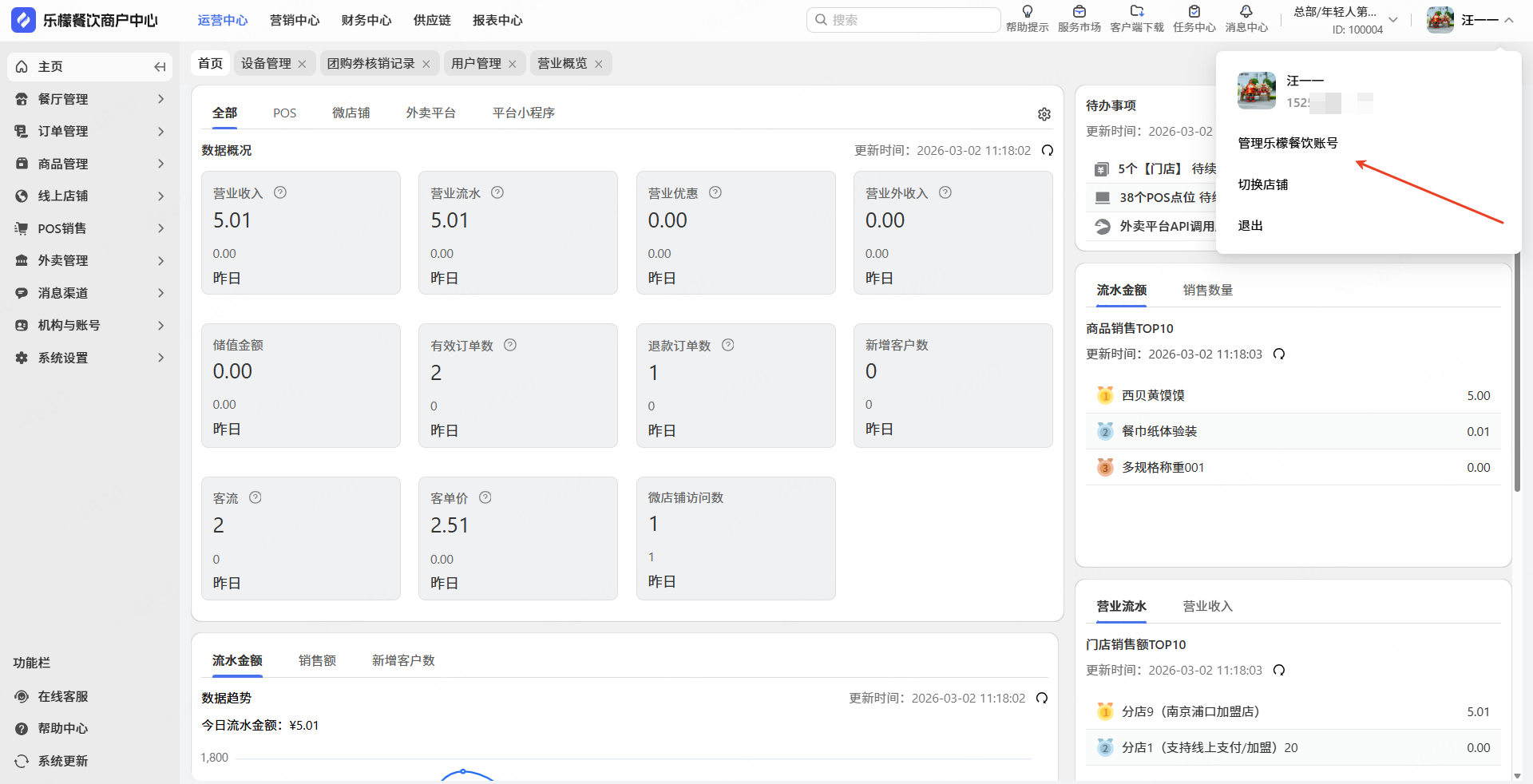Viewport: 1533px width, 784px height.
Task: Close the 营业概览 tab
Action: click(598, 64)
